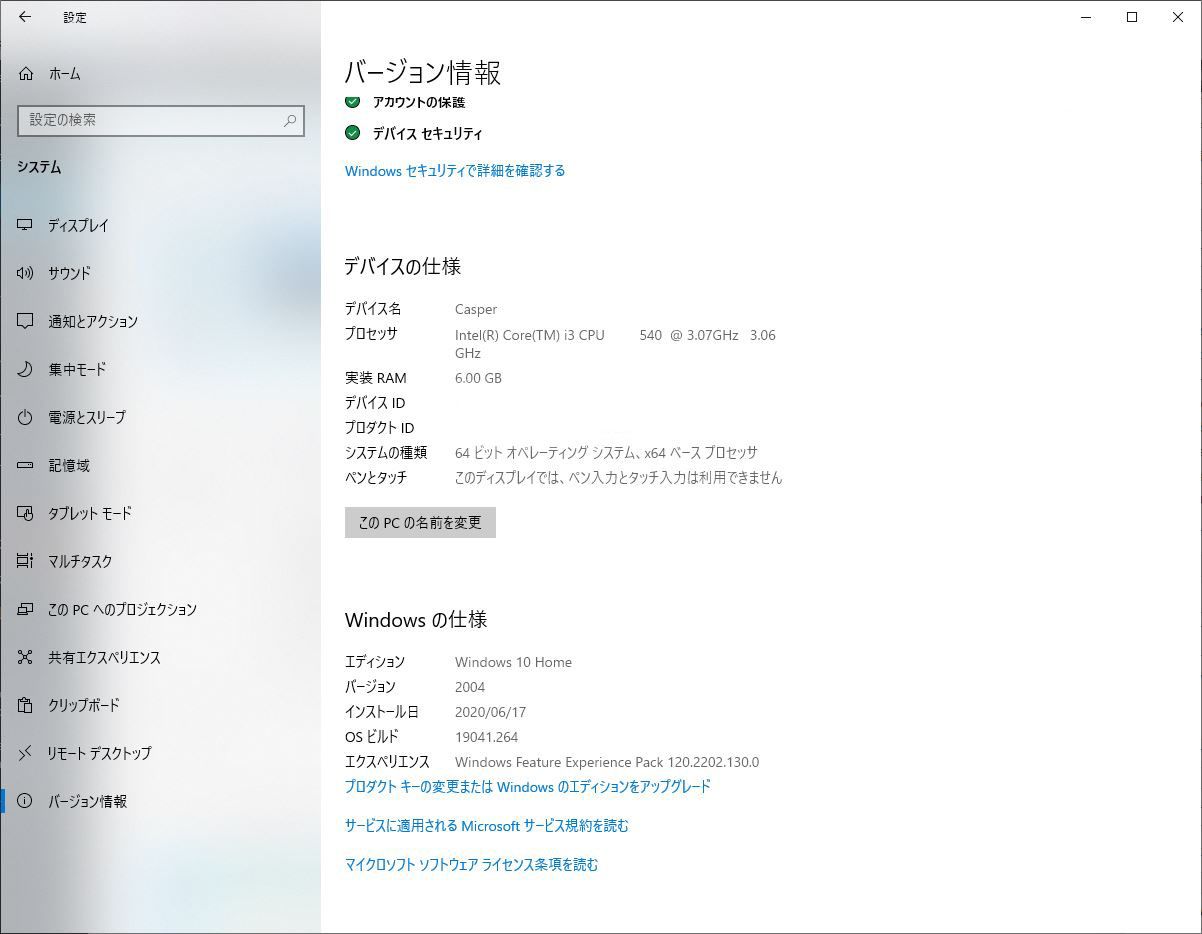Click the 設定の検索 search field
The image size is (1202, 934).
(161, 120)
